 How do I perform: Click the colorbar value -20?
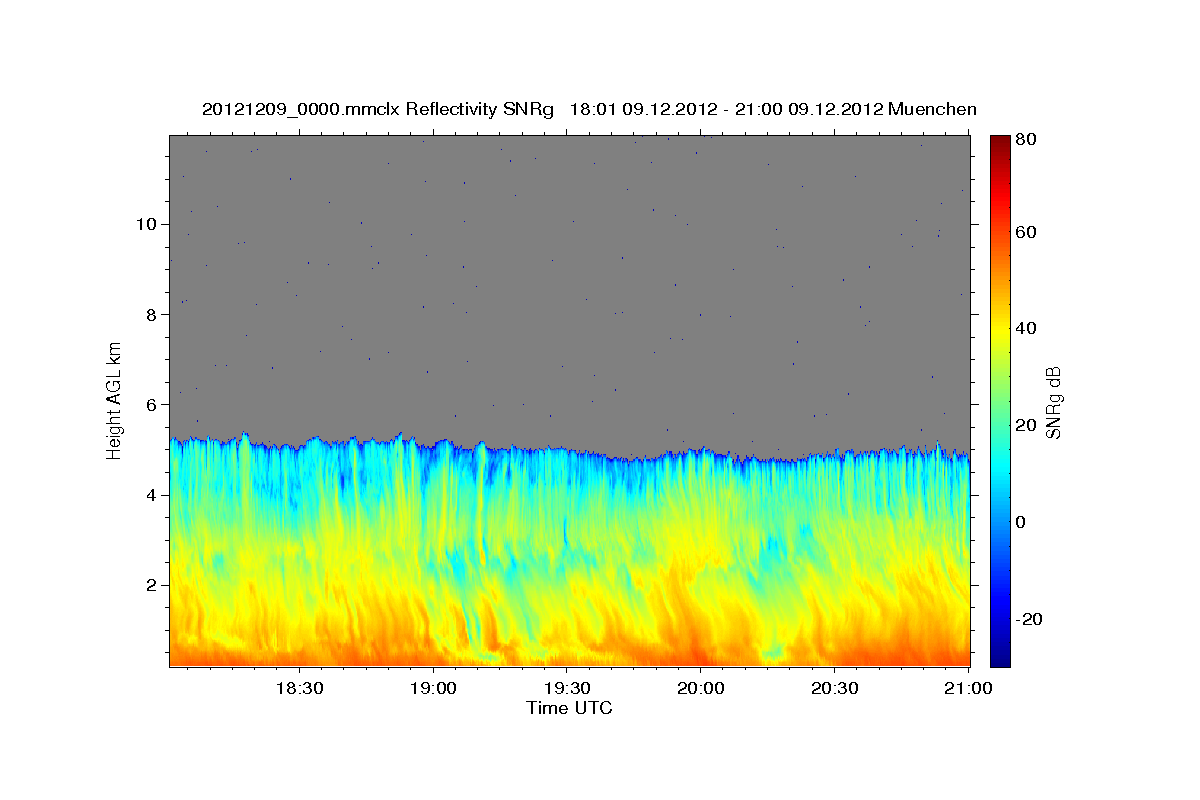coord(1030,620)
